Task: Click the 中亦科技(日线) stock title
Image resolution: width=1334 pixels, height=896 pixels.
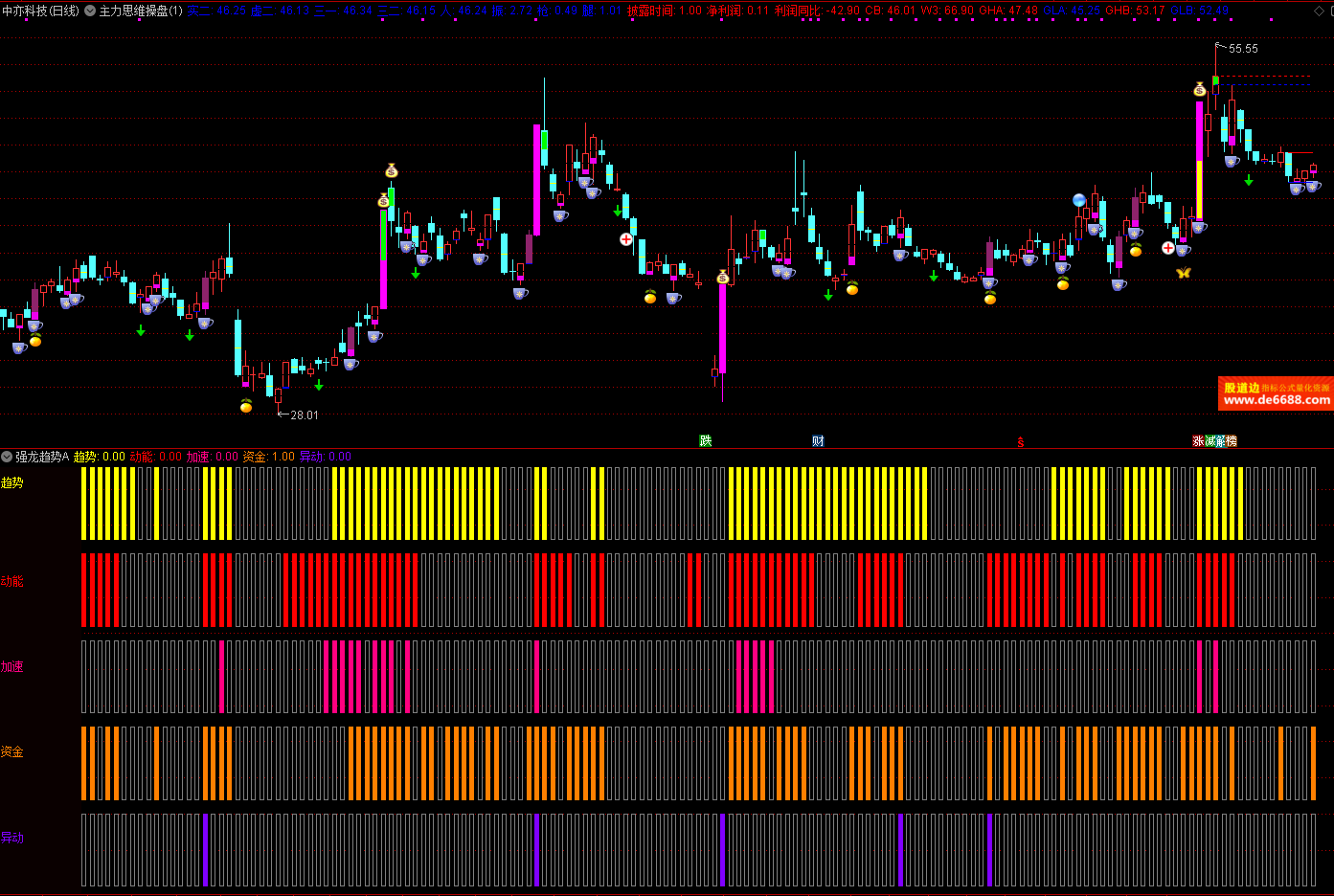Action: tap(40, 11)
